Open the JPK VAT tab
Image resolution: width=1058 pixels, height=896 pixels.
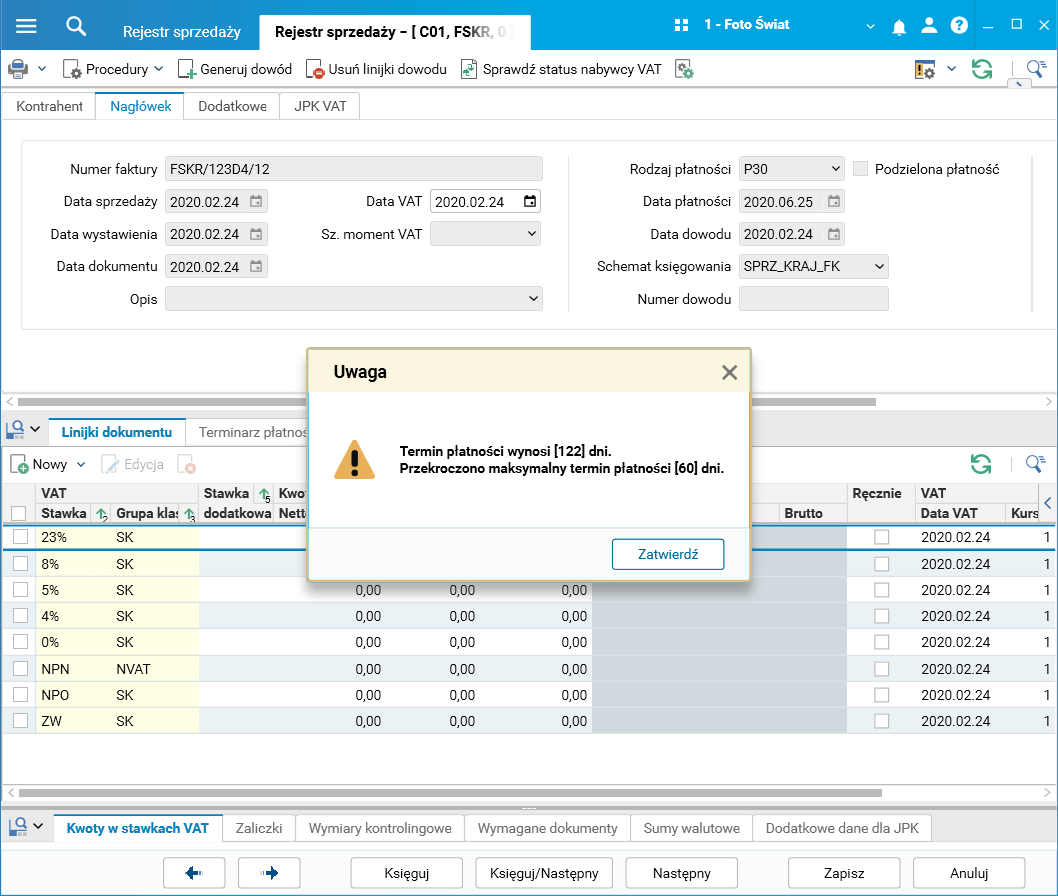click(320, 106)
